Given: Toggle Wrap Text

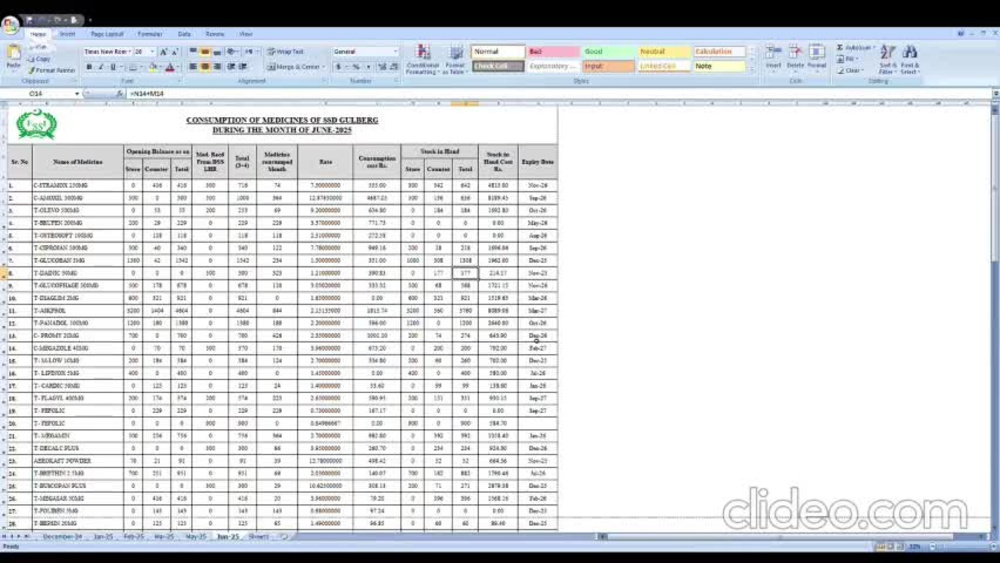Looking at the screenshot, I should pos(286,52).
